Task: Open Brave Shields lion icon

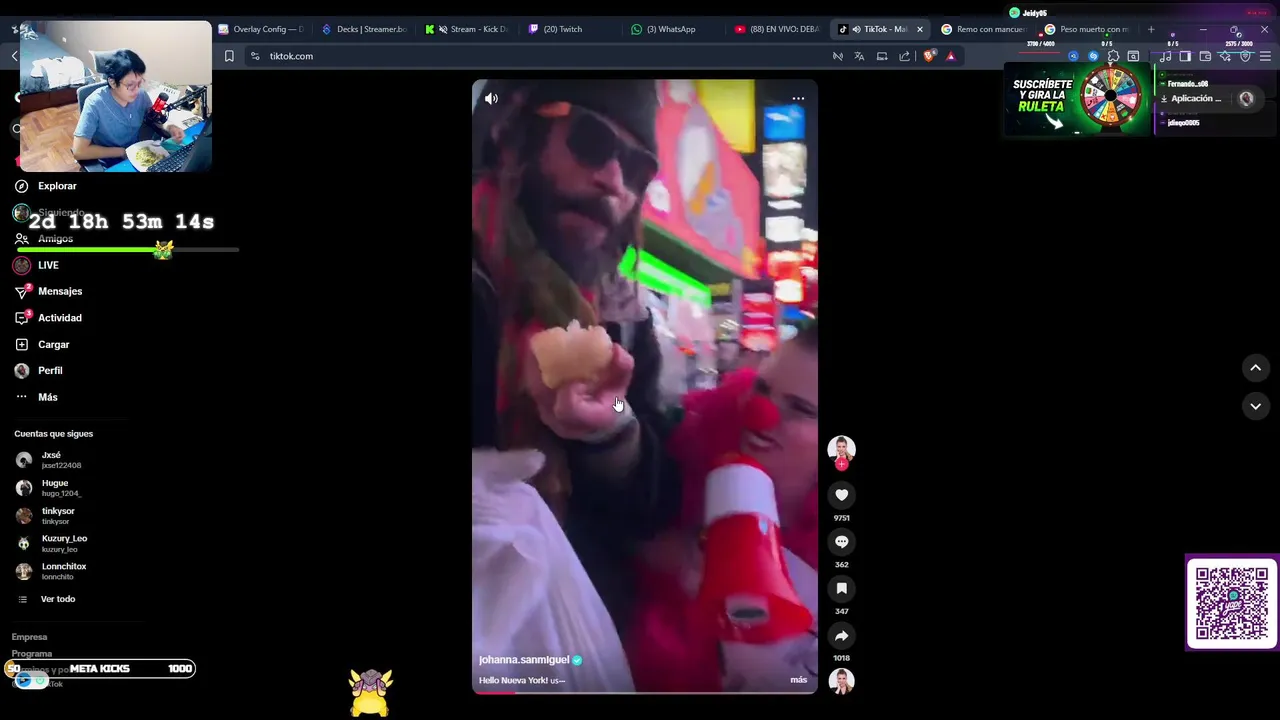Action: (929, 56)
